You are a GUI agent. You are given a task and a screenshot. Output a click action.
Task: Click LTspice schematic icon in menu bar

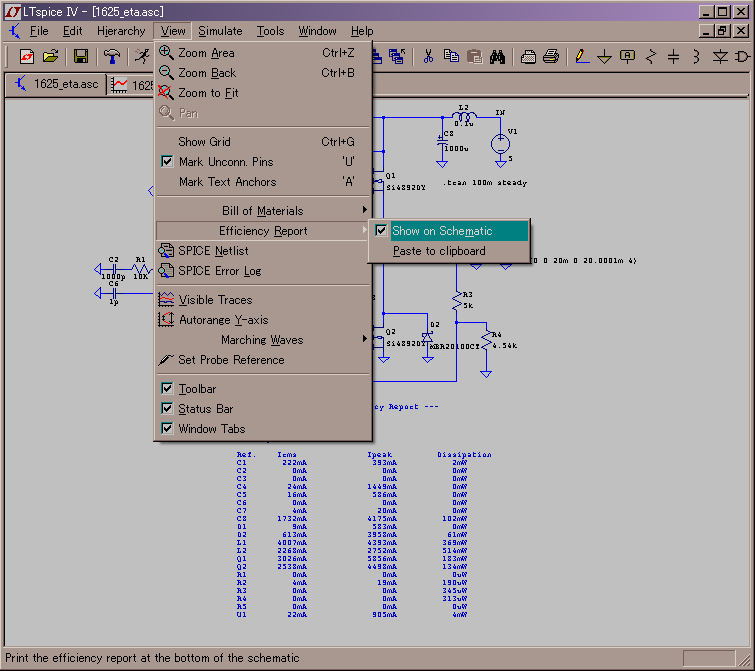(14, 31)
